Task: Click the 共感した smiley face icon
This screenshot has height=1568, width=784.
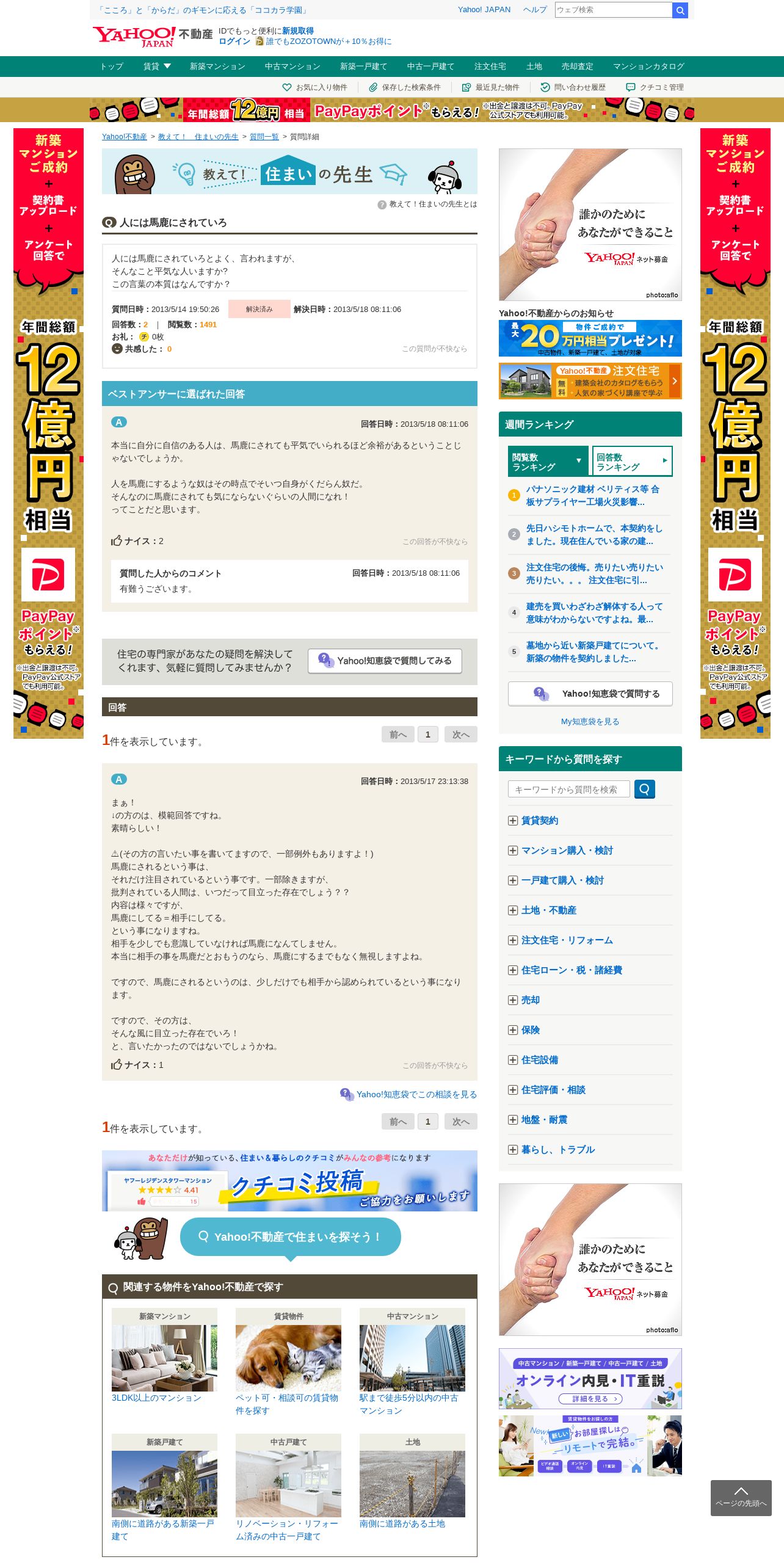Action: pos(117,348)
